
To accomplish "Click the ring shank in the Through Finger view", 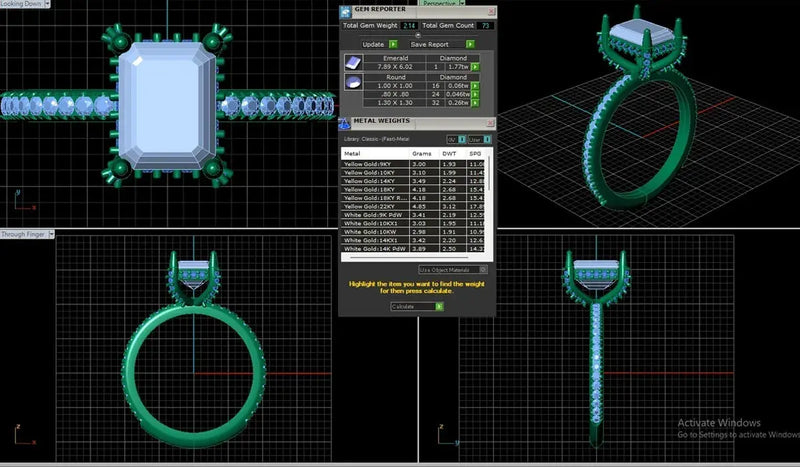I will click(194, 376).
